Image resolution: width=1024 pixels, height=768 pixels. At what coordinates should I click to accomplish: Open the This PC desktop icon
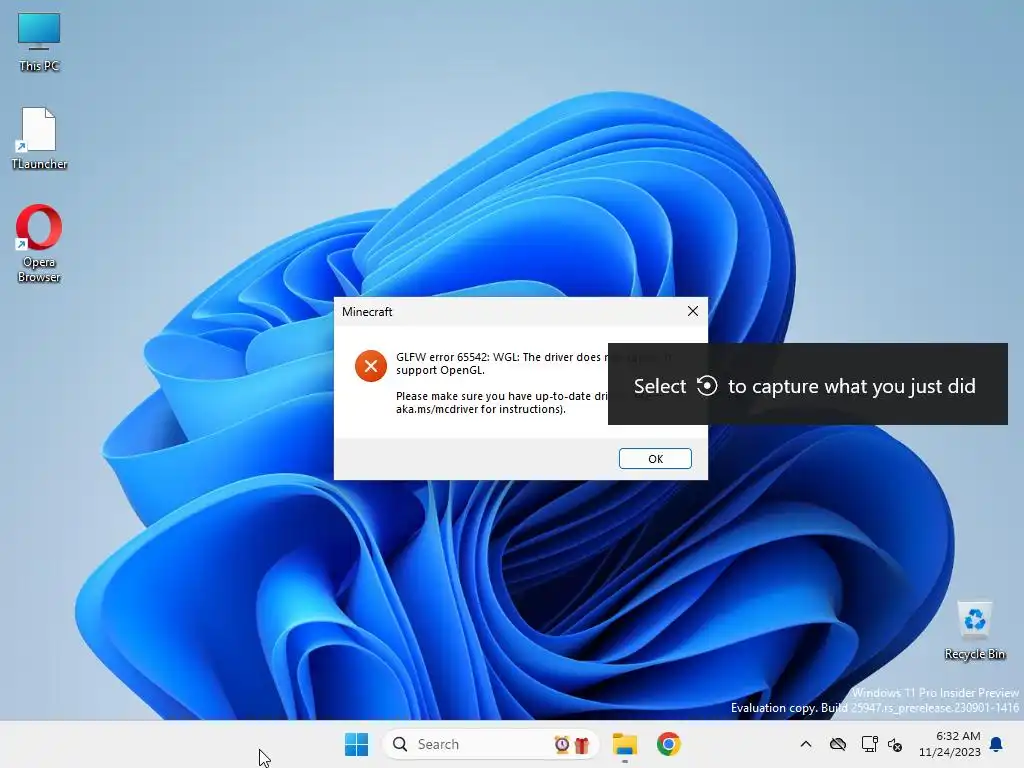click(39, 42)
